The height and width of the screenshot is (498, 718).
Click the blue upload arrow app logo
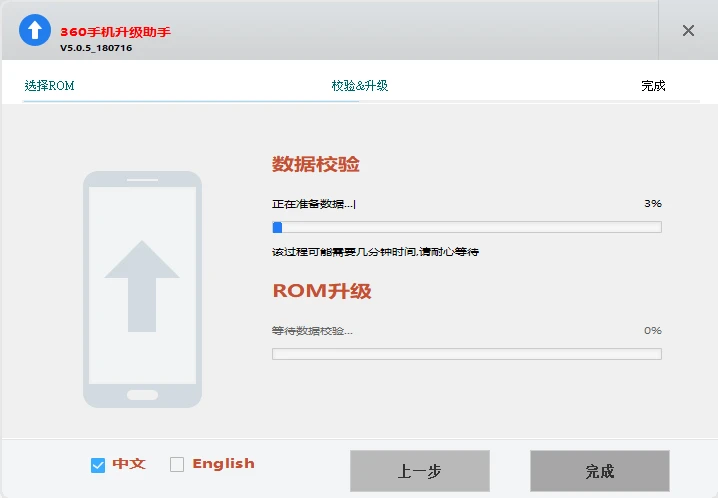(35, 30)
